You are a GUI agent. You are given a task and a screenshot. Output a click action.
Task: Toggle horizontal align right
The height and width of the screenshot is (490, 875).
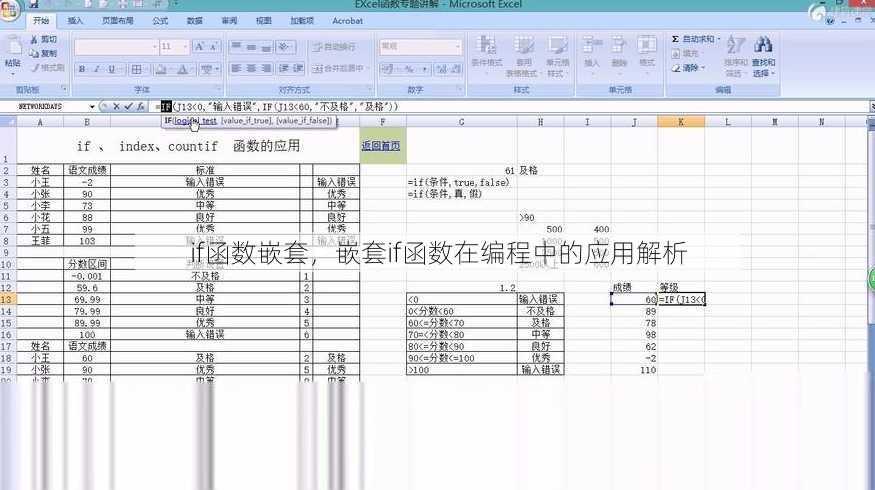pyautogui.click(x=266, y=68)
